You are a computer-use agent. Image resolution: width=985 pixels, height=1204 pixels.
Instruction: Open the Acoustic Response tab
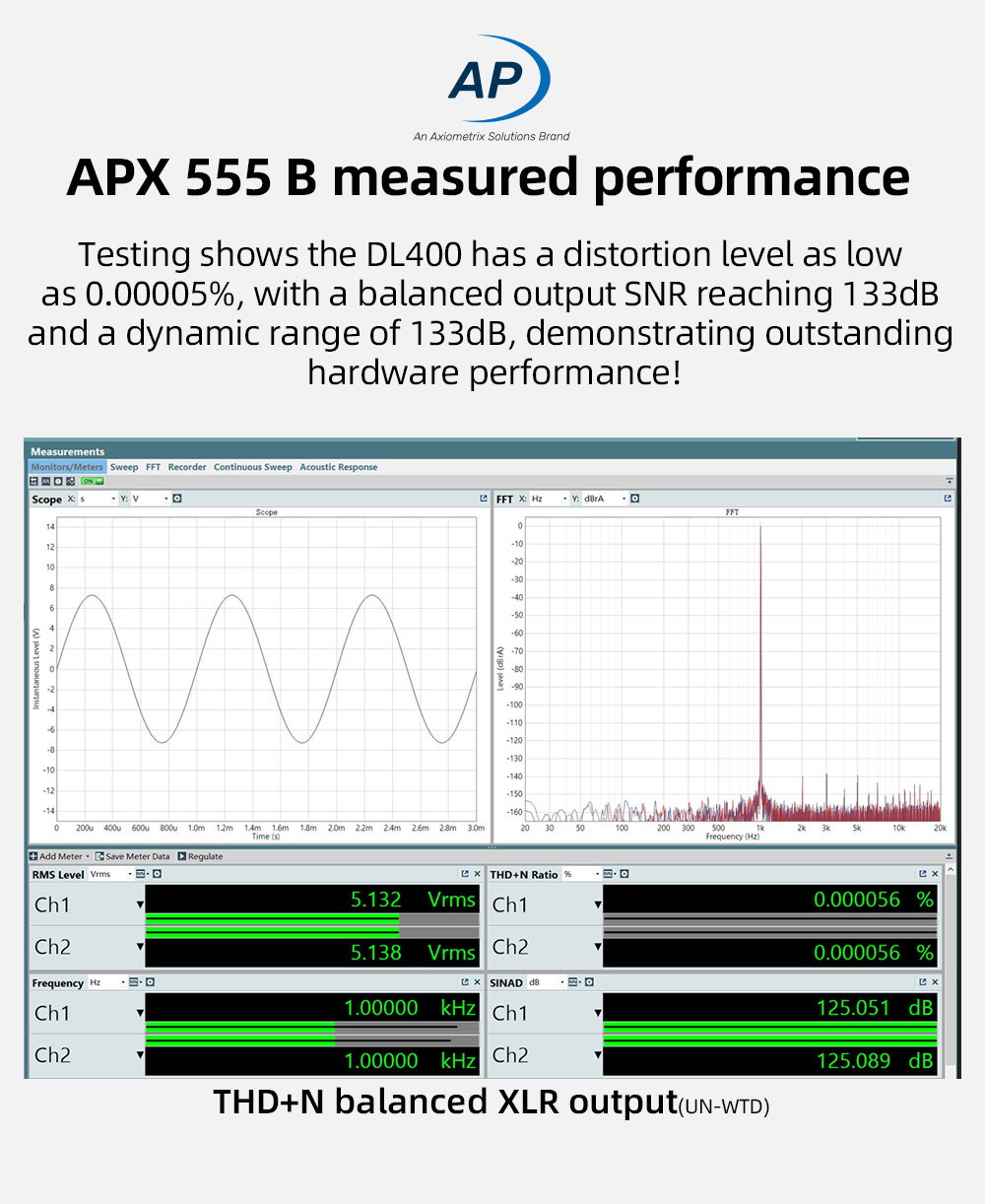(x=338, y=467)
